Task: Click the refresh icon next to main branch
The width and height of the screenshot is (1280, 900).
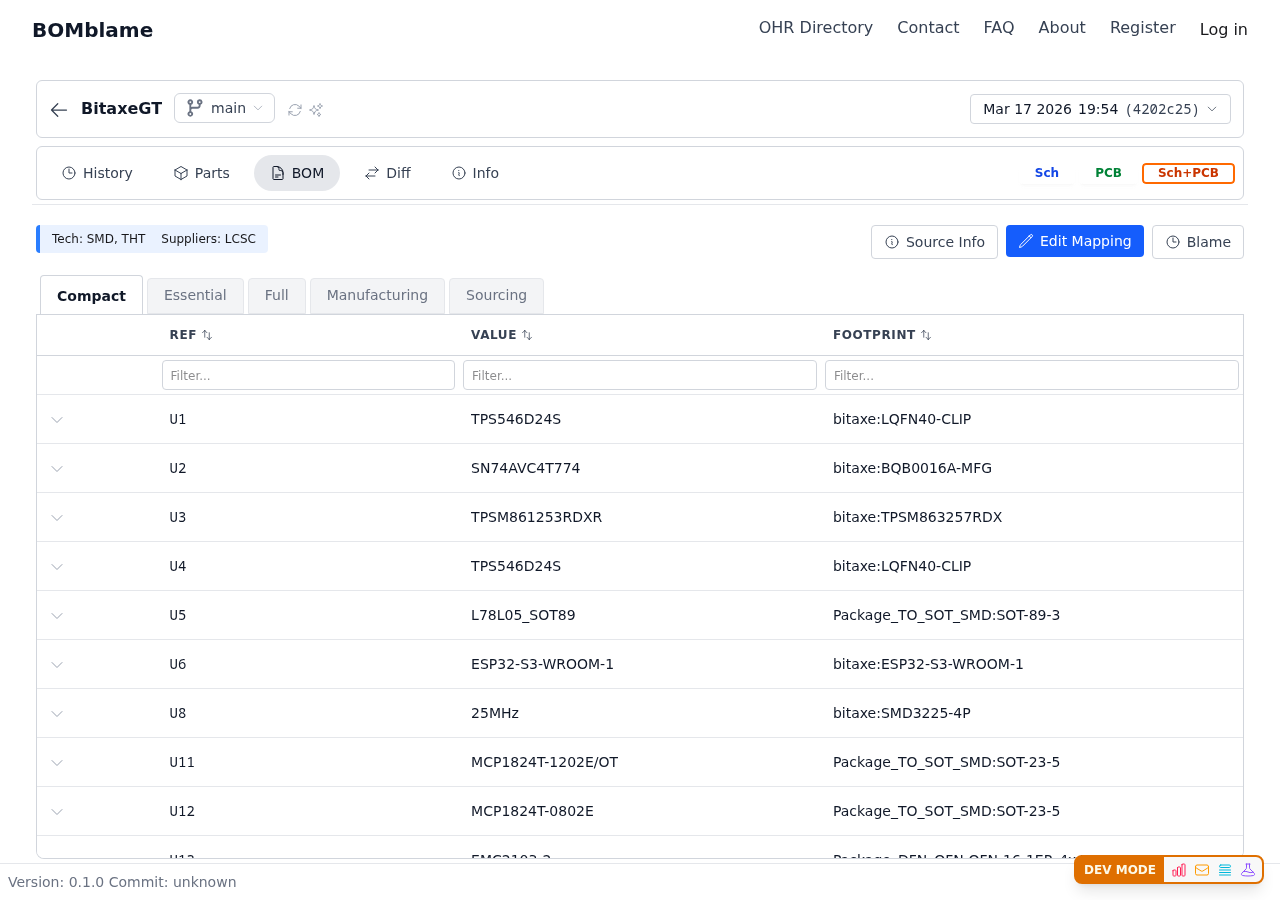Action: coord(295,110)
